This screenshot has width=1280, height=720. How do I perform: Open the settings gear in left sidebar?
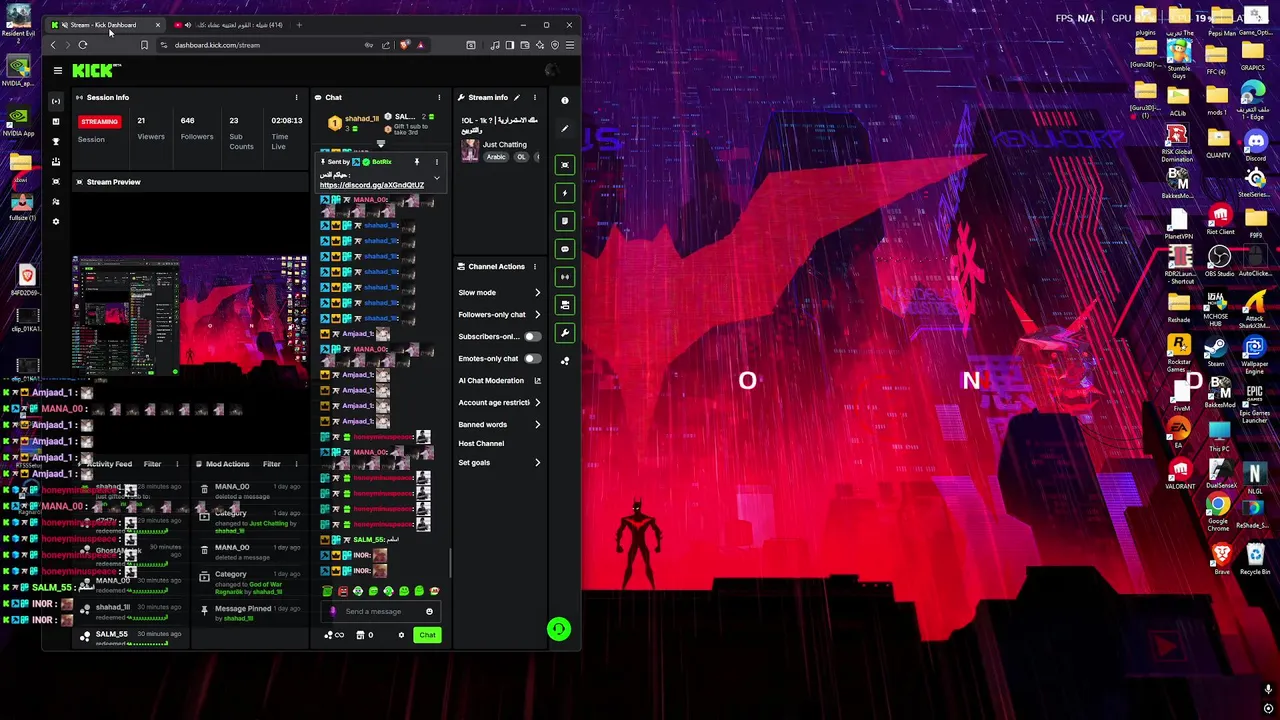pyautogui.click(x=56, y=221)
